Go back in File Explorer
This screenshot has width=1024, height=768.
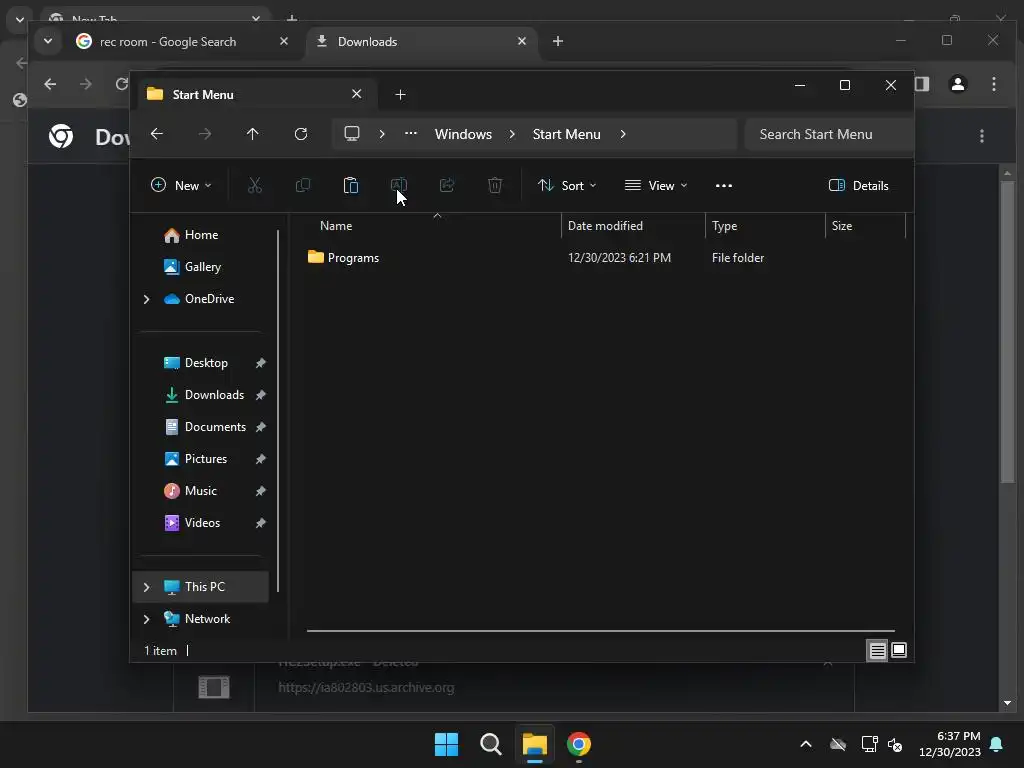[157, 134]
